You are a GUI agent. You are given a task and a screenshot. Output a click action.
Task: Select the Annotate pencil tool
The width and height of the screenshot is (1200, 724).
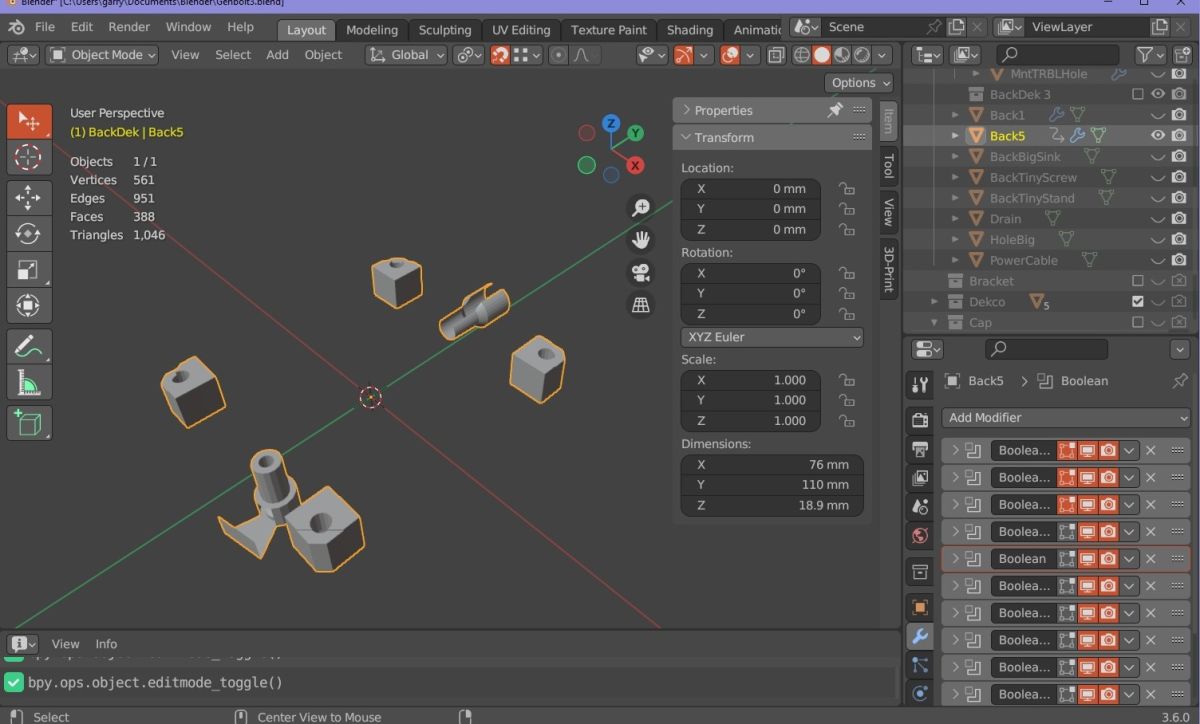29,347
